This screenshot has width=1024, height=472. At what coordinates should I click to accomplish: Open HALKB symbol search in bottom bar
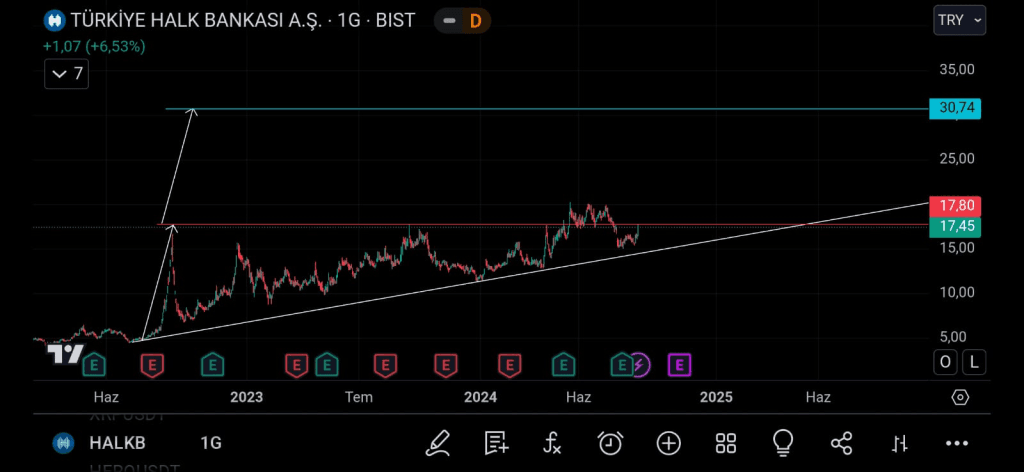coord(118,443)
